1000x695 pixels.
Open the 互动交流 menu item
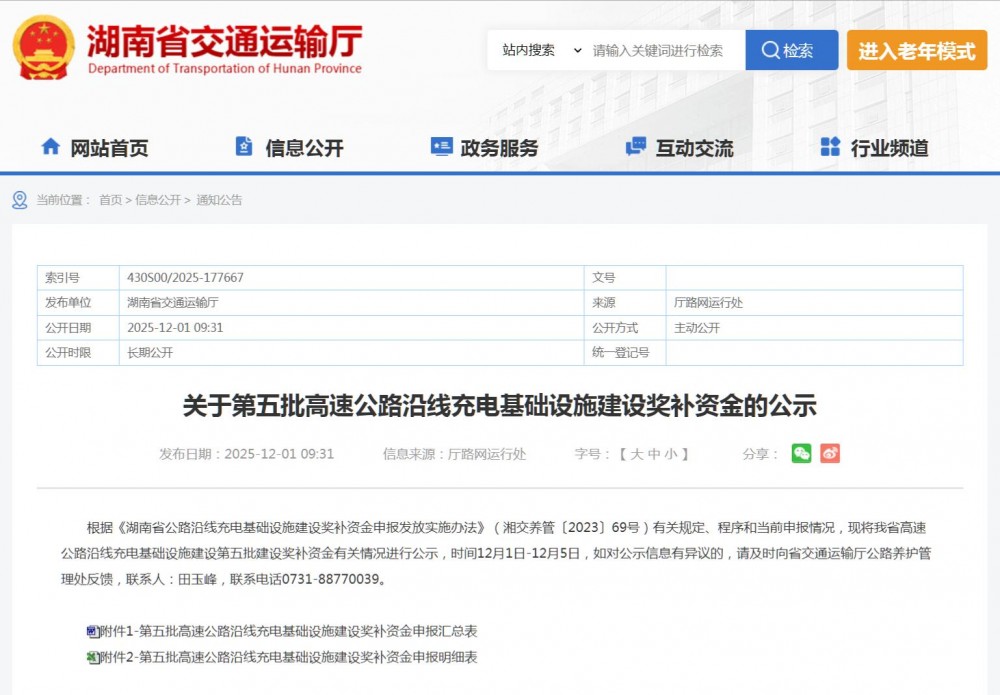(x=694, y=148)
